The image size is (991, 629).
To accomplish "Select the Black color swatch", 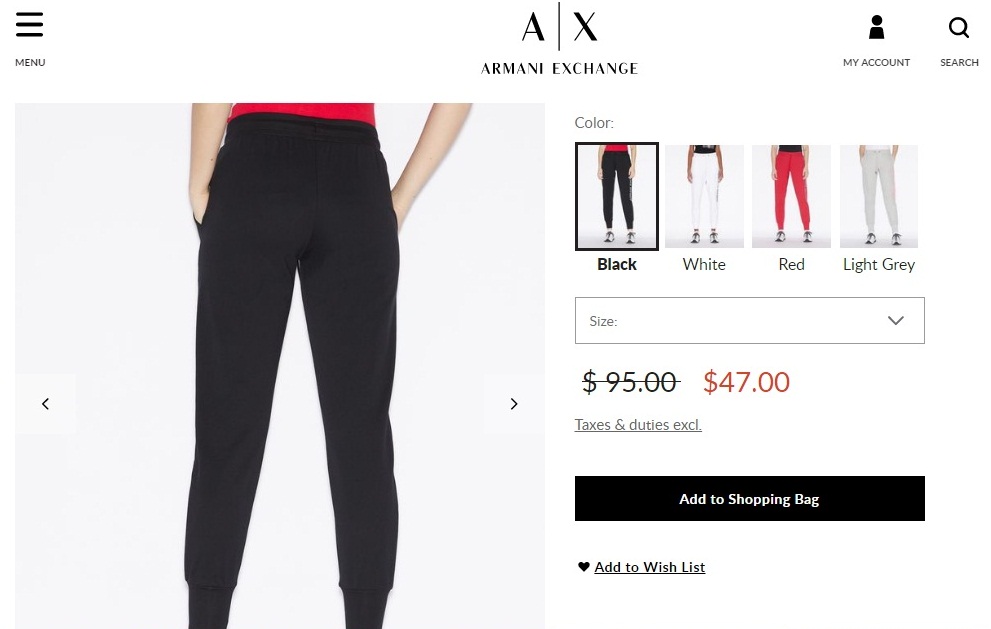I will (x=617, y=196).
